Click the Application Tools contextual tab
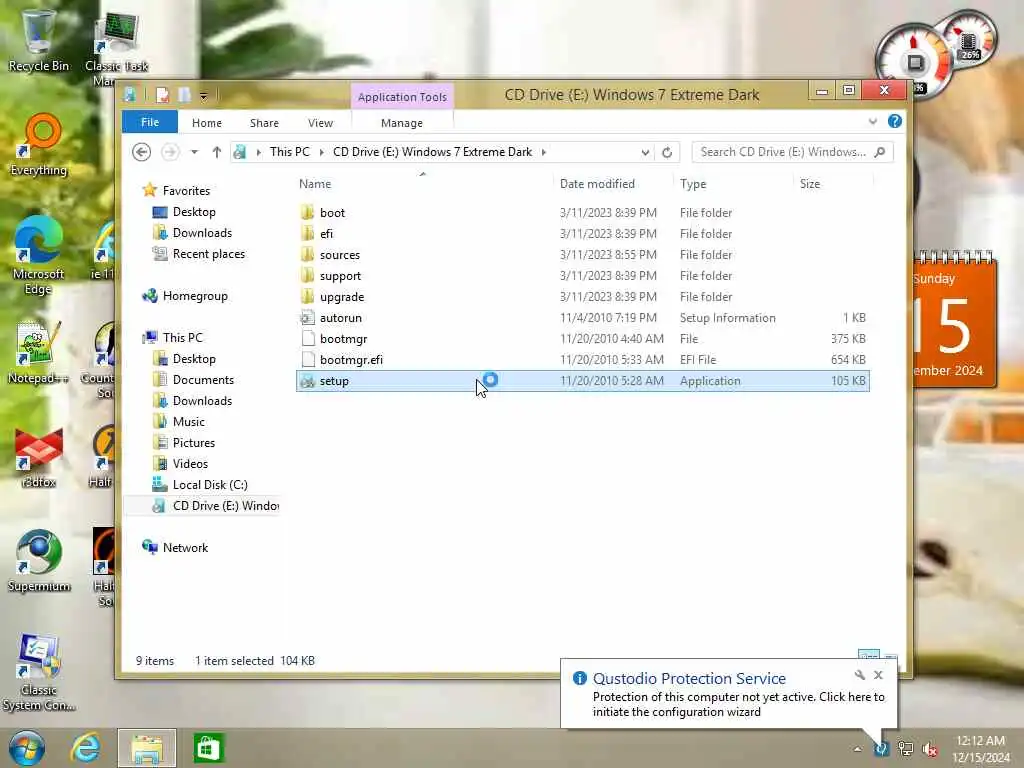This screenshot has height=768, width=1024. [x=402, y=97]
